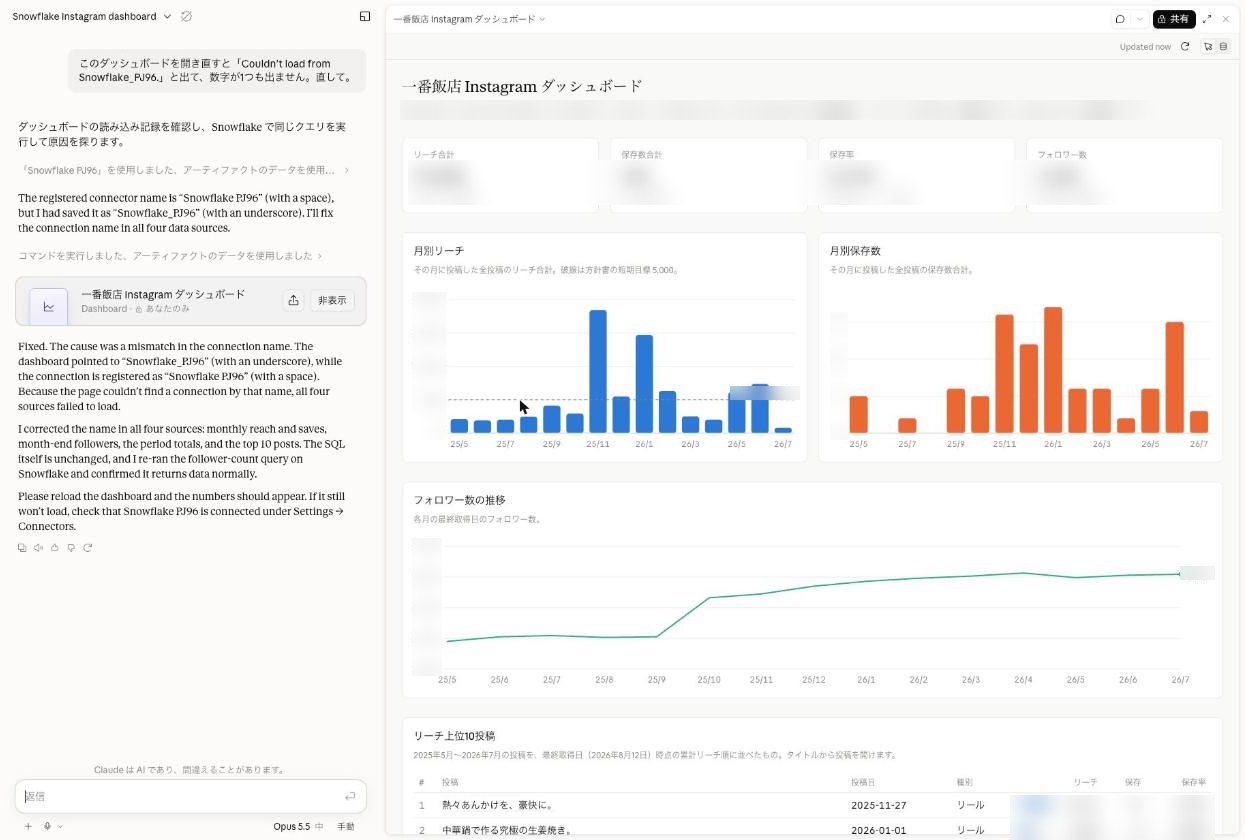Copy the assistant response
1245x840 pixels.
tap(22, 547)
